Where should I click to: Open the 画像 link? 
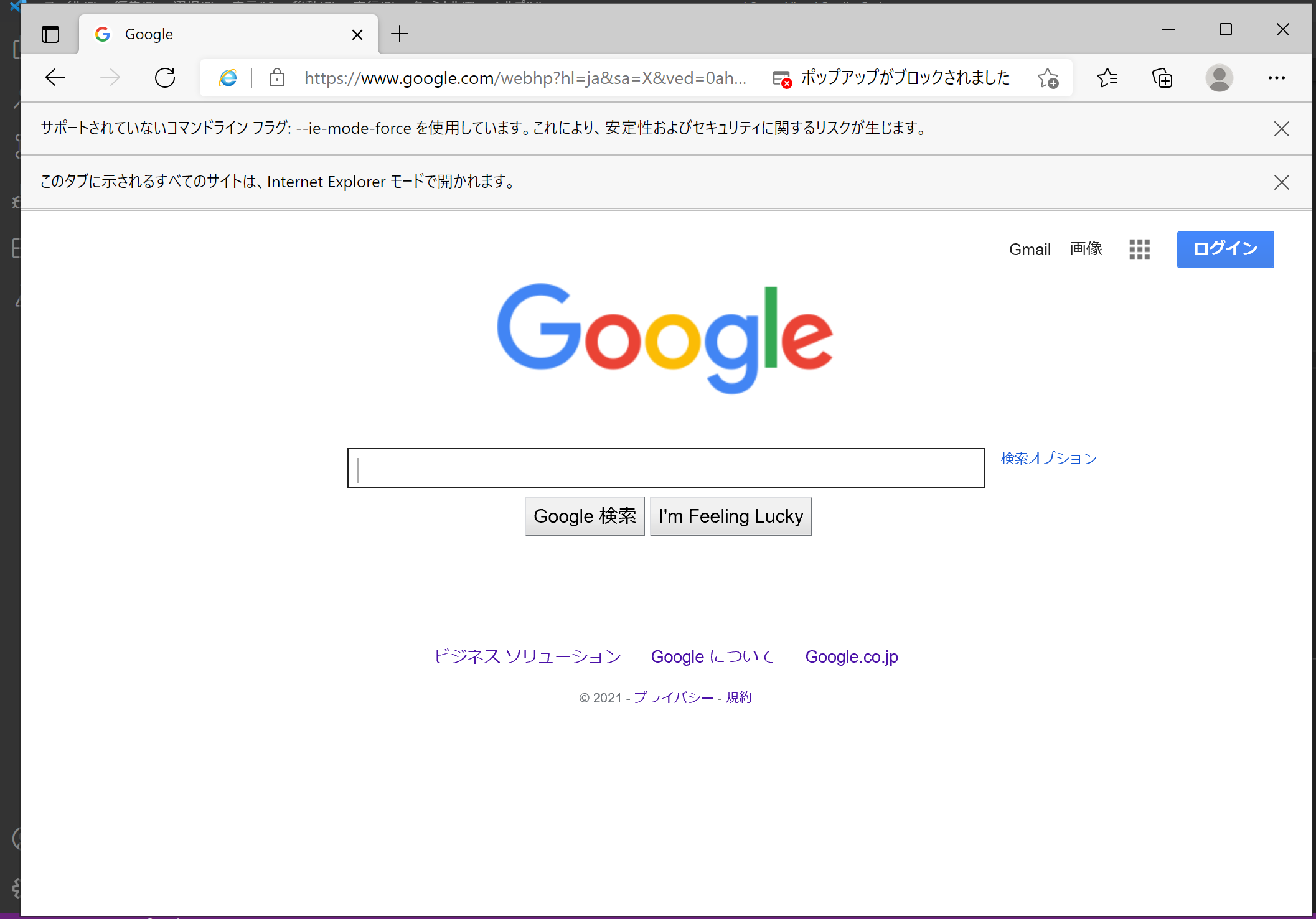(1086, 249)
